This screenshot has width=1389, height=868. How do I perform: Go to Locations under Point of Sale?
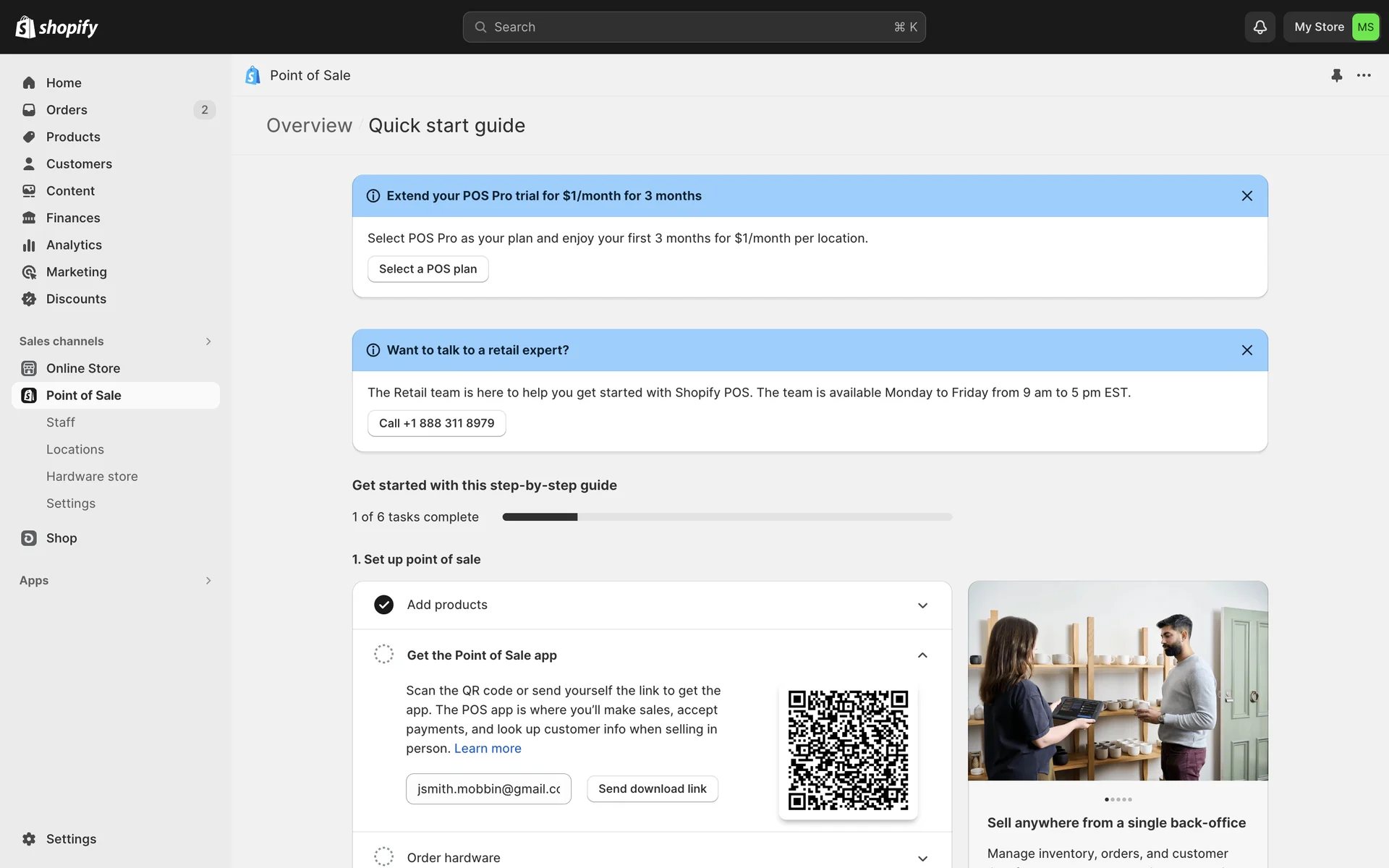coord(75,449)
